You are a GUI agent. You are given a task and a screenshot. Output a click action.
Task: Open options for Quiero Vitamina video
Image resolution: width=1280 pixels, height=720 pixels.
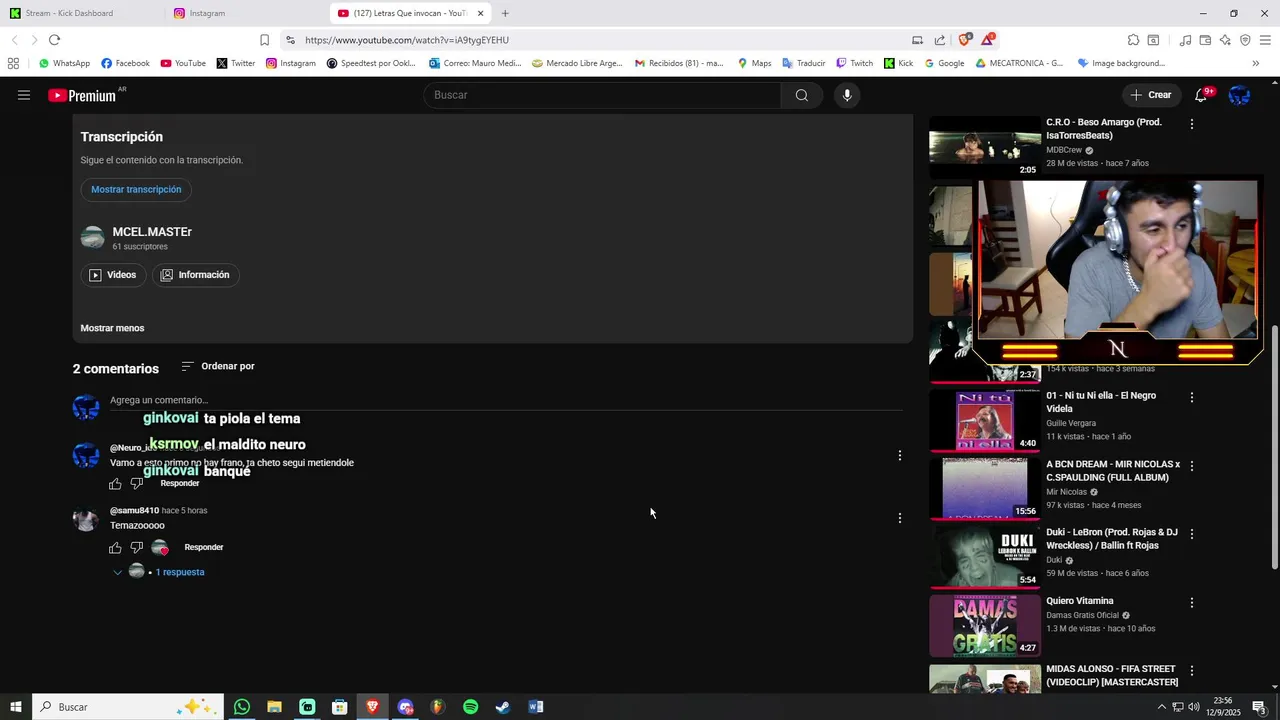pos(1191,603)
